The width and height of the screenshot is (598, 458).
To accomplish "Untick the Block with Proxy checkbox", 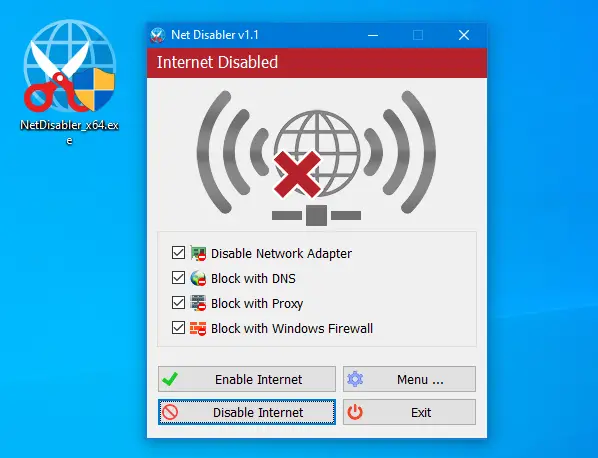I will [x=178, y=303].
